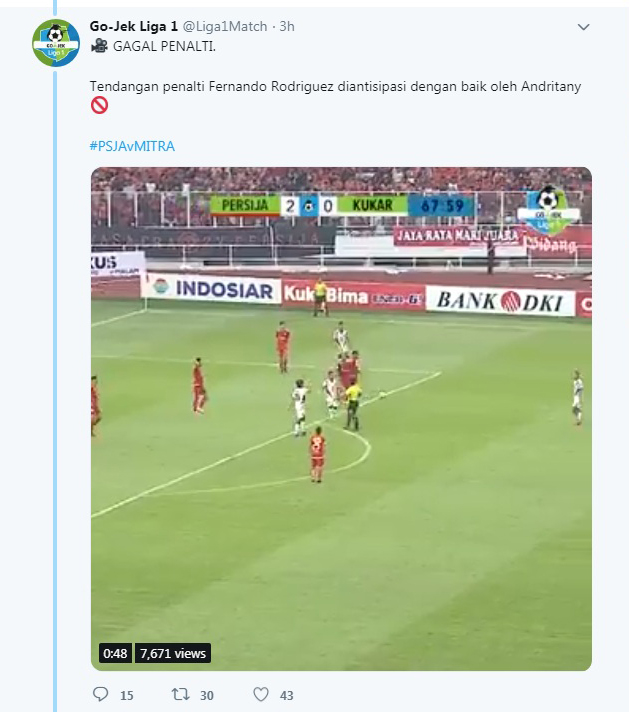The height and width of the screenshot is (712, 629).
Task: Click the reply speech bubble icon
Action: (100, 694)
